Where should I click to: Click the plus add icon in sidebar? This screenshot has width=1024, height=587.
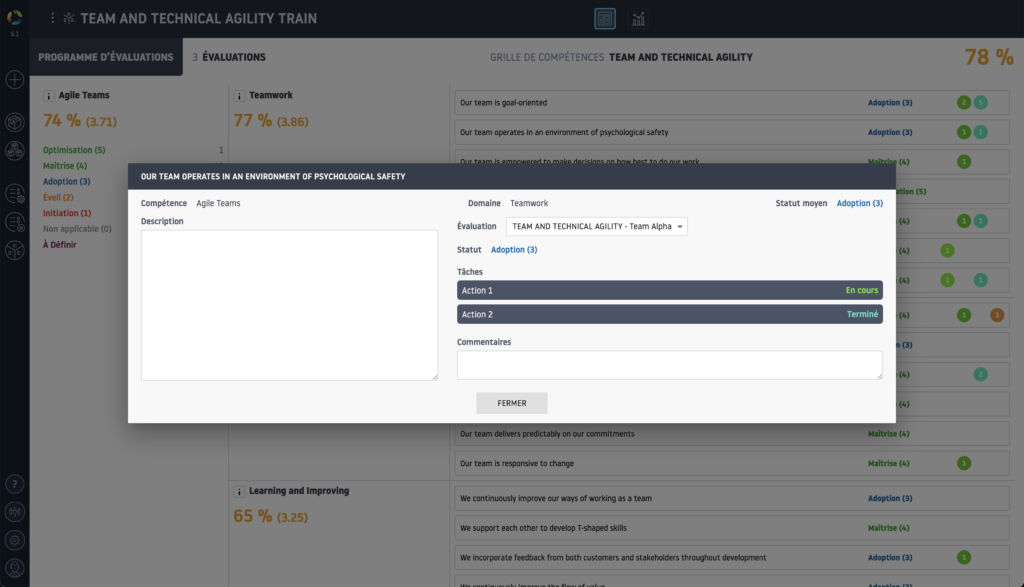[x=15, y=80]
